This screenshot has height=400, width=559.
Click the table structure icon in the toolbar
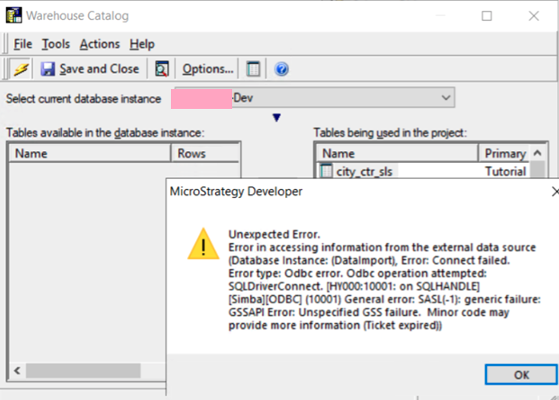[x=253, y=69]
